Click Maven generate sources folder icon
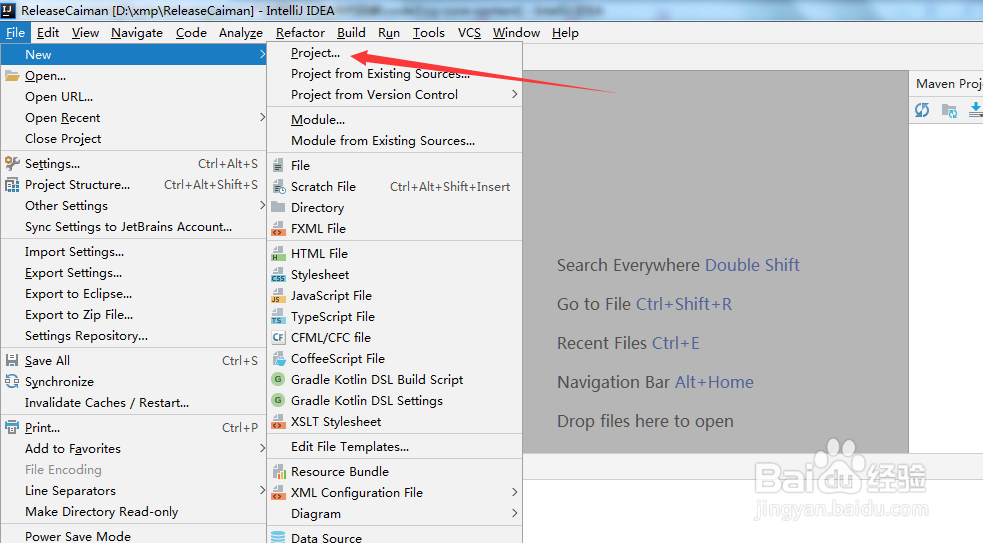Image resolution: width=983 pixels, height=543 pixels. click(x=949, y=111)
